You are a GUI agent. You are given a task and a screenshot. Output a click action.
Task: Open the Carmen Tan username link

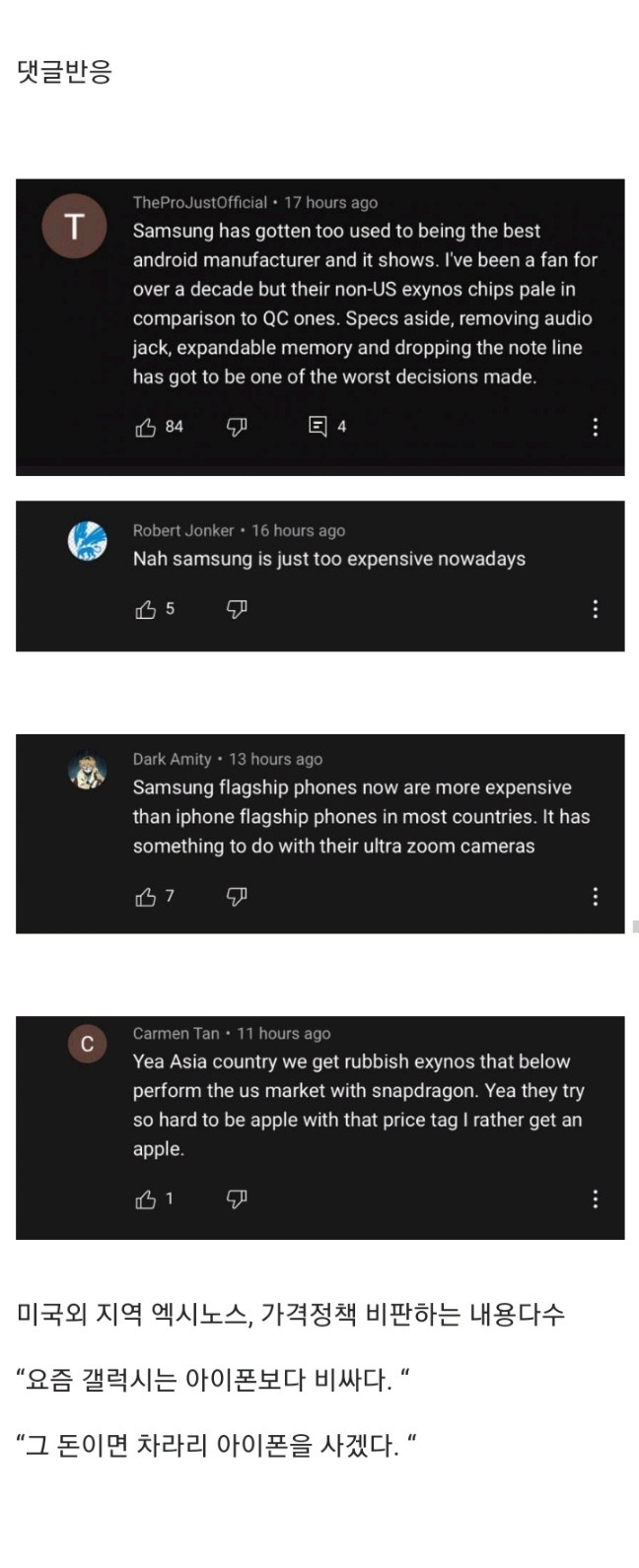[x=176, y=1034]
